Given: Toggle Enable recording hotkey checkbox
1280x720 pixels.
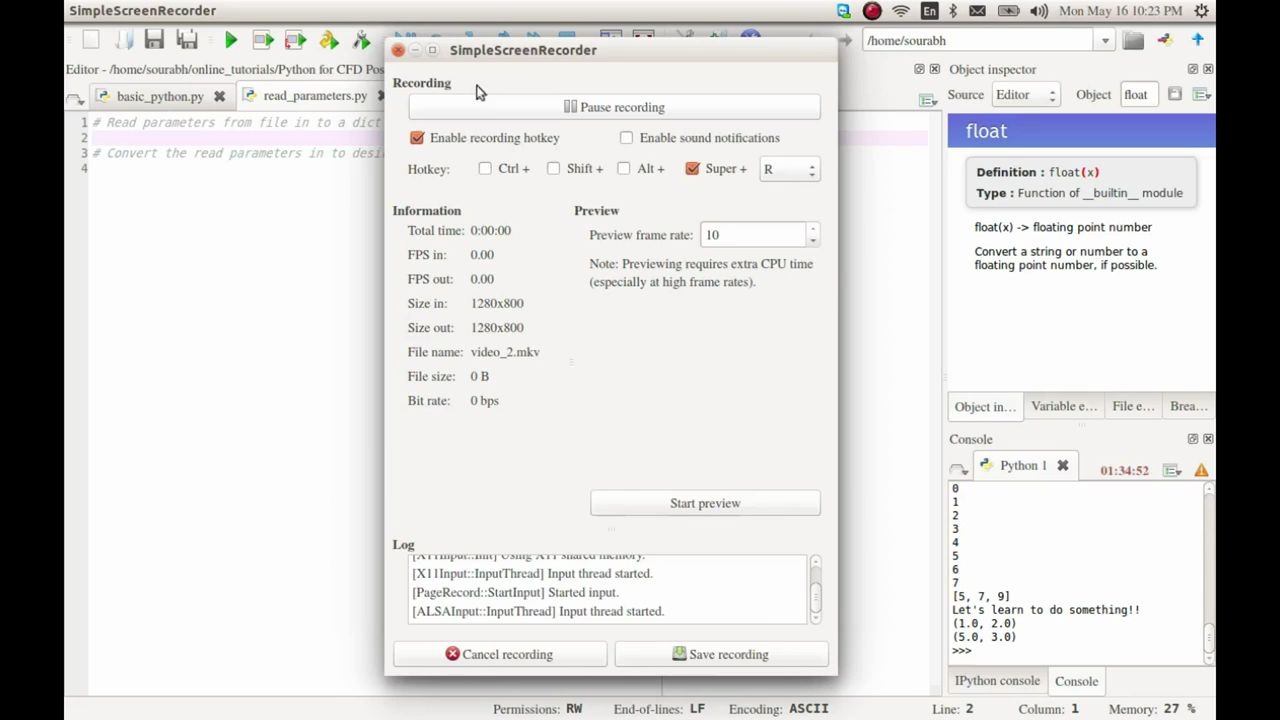Looking at the screenshot, I should point(417,138).
